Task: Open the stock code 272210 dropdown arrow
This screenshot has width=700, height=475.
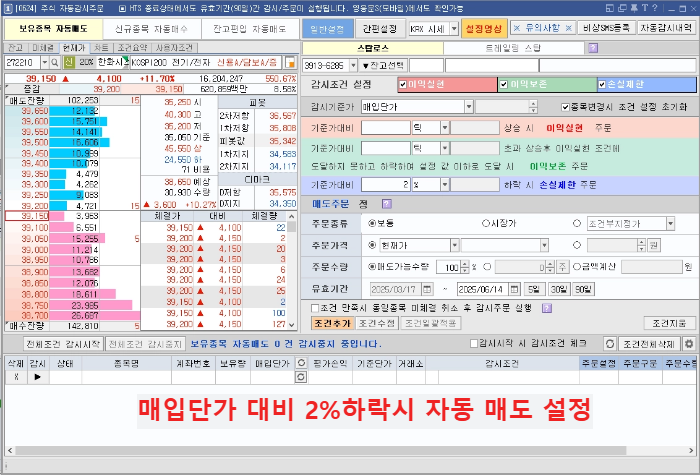Action: click(45, 62)
